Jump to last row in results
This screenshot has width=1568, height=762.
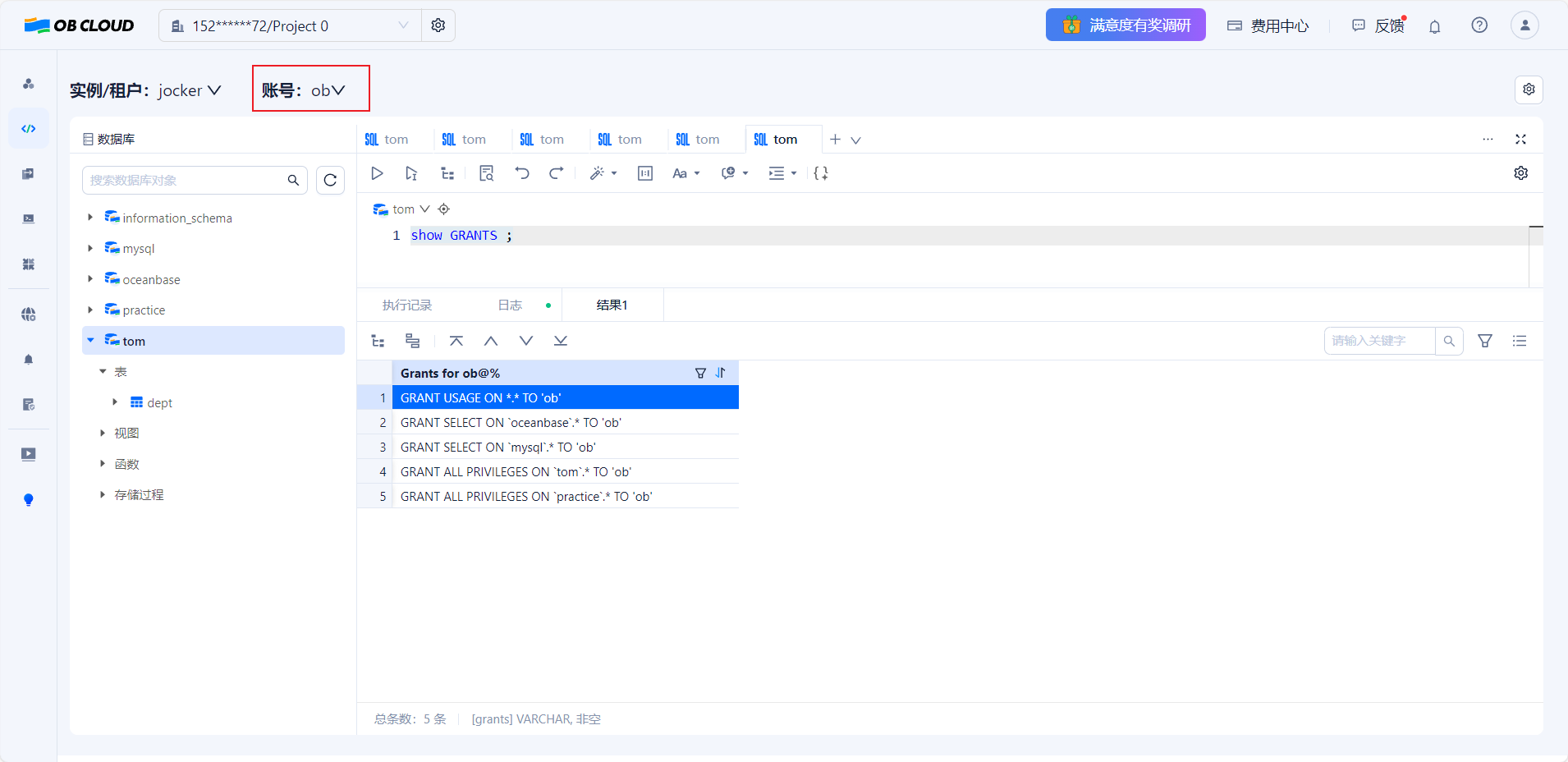click(561, 341)
